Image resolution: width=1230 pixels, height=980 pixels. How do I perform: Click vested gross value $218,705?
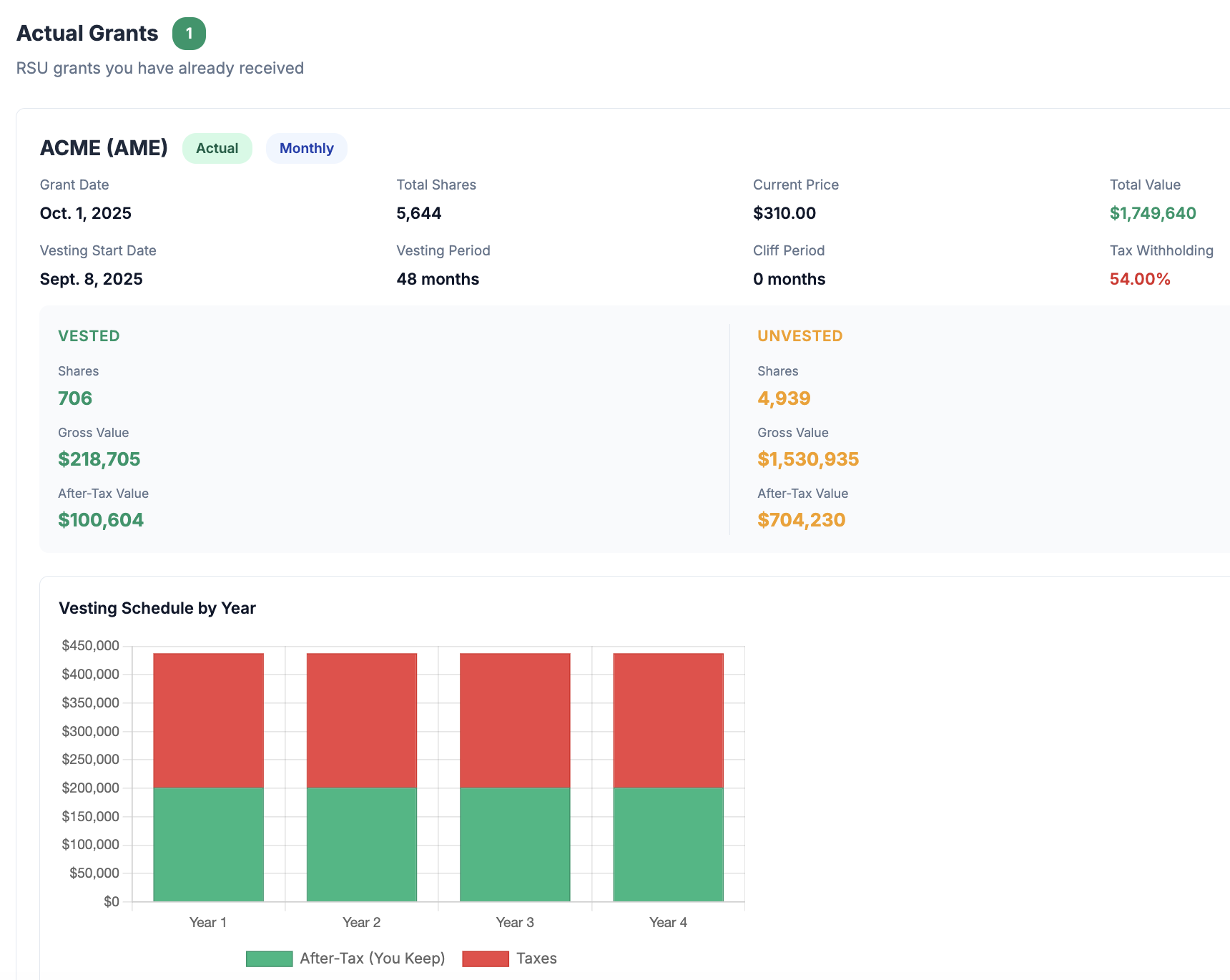click(x=99, y=459)
